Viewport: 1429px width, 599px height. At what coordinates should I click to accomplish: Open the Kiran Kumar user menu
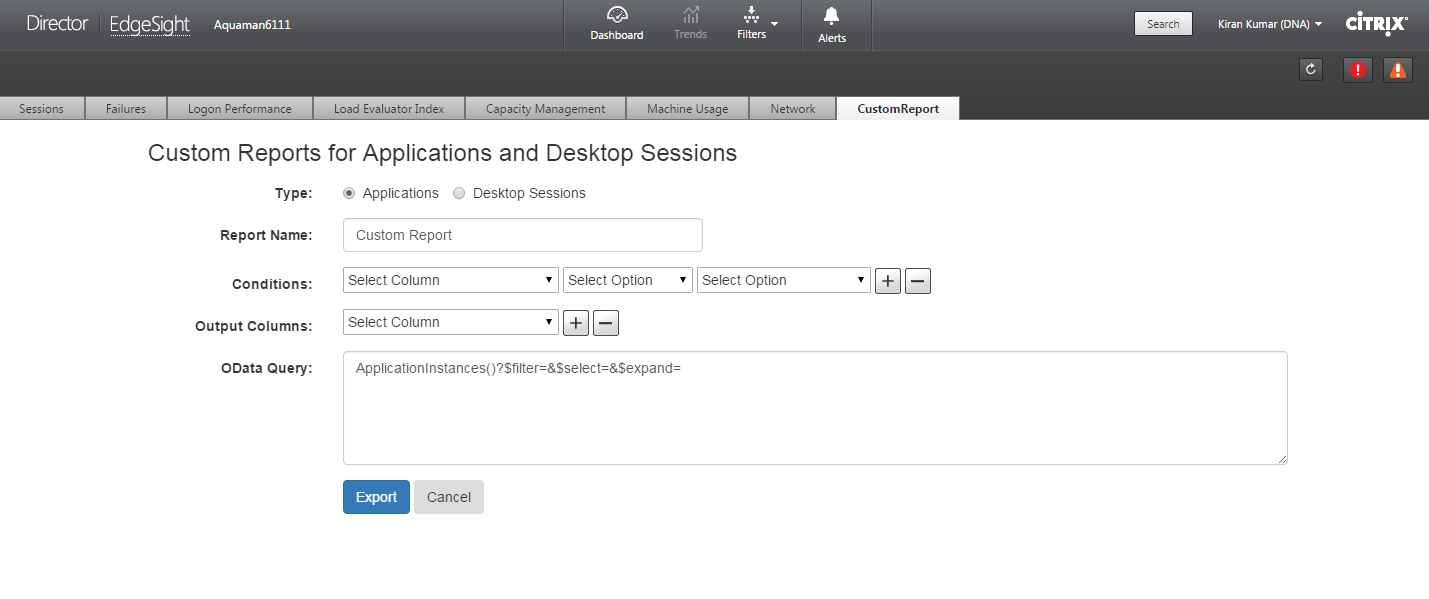click(x=1269, y=24)
